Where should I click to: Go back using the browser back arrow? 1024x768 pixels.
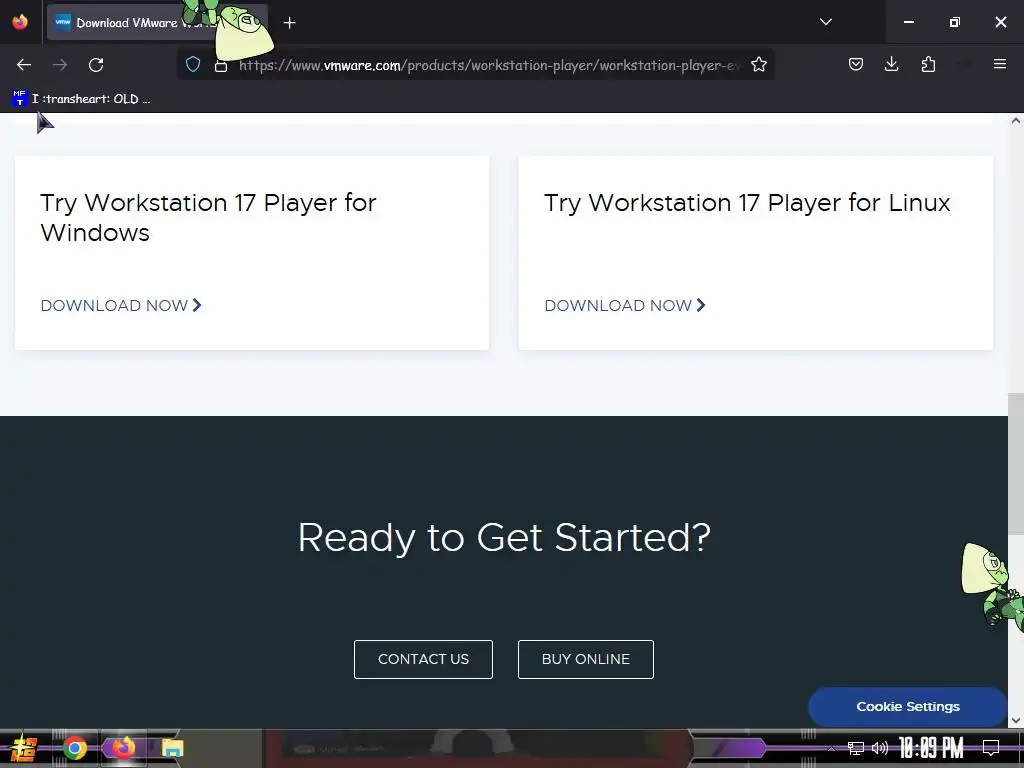[x=24, y=65]
